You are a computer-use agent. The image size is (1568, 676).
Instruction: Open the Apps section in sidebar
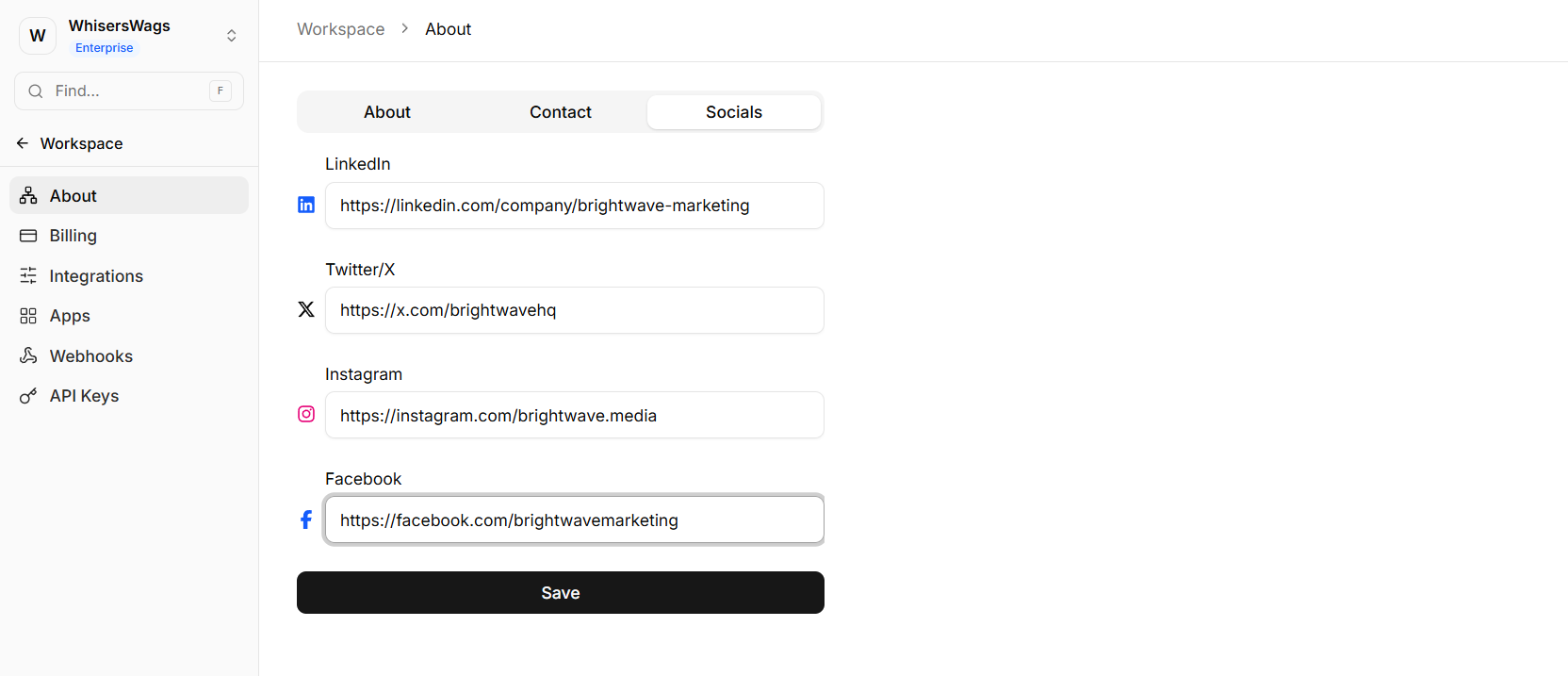70,316
